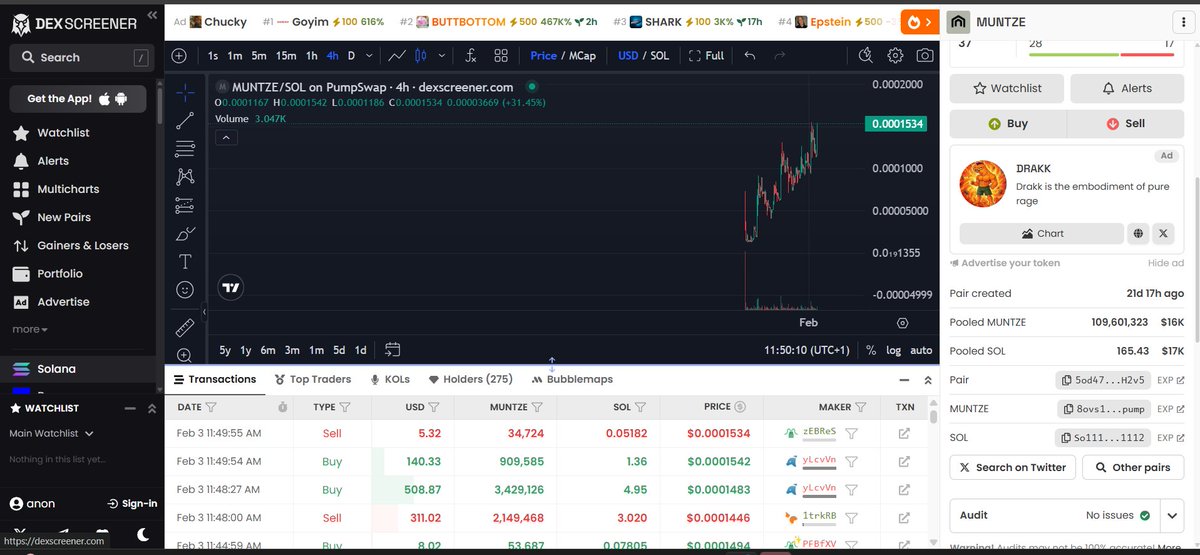Set chart range to 5d
1200x555 pixels.
[340, 350]
